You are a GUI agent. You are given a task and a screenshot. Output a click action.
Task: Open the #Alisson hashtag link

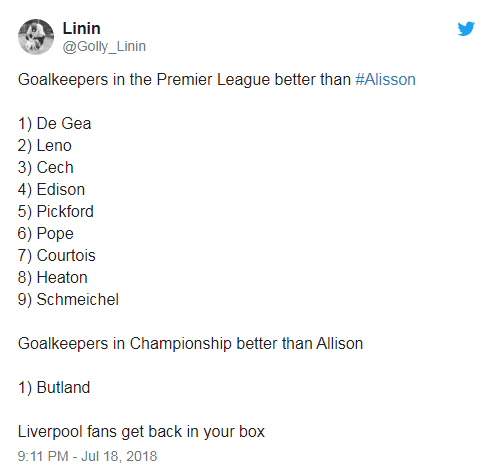coord(385,80)
